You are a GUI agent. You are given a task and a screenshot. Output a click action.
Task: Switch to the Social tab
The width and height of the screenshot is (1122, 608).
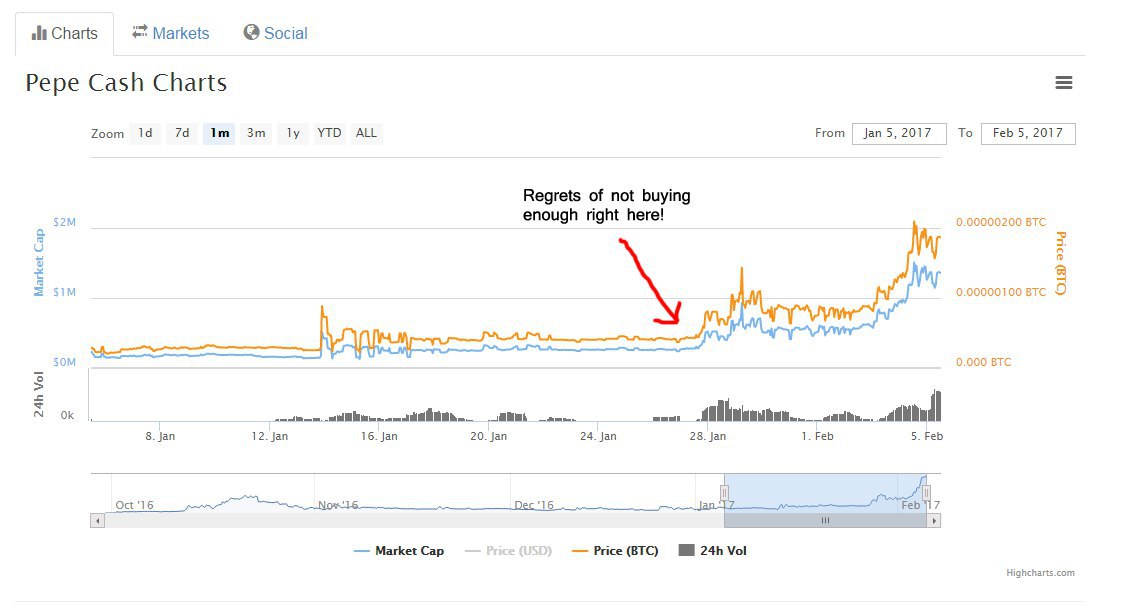(x=275, y=33)
